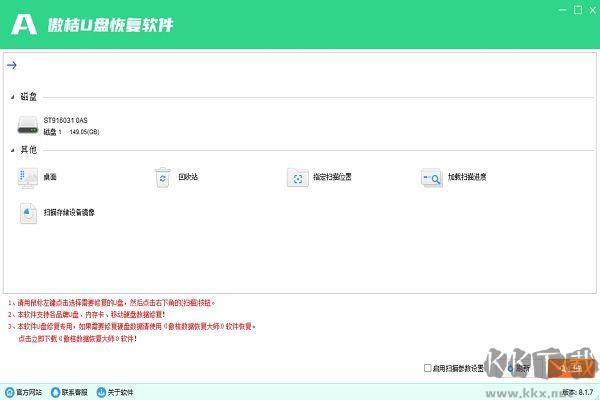The width and height of the screenshot is (600, 400).
Task: Select the ST9160310AS hard drive icon
Action: click(x=28, y=125)
